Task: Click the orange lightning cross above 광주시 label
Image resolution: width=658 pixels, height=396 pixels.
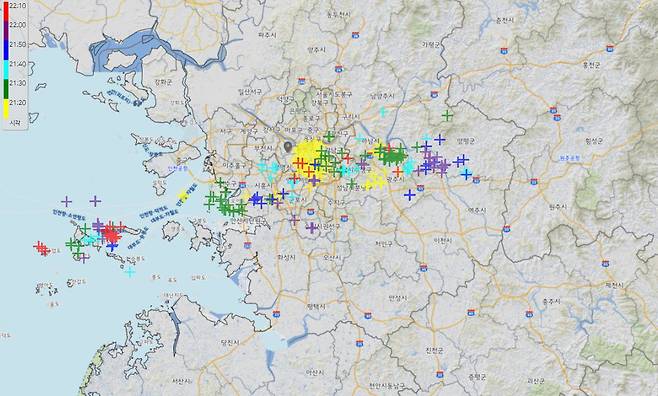Action: [398, 172]
